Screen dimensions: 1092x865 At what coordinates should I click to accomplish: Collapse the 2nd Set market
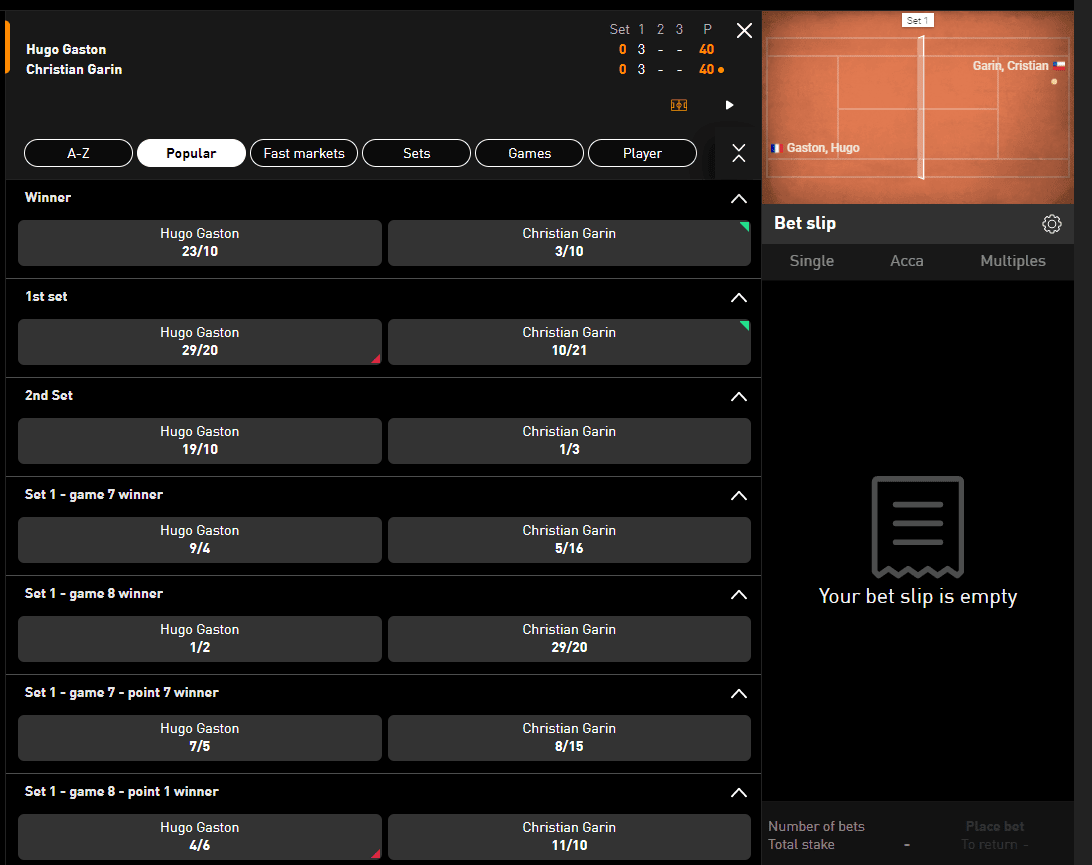click(739, 397)
